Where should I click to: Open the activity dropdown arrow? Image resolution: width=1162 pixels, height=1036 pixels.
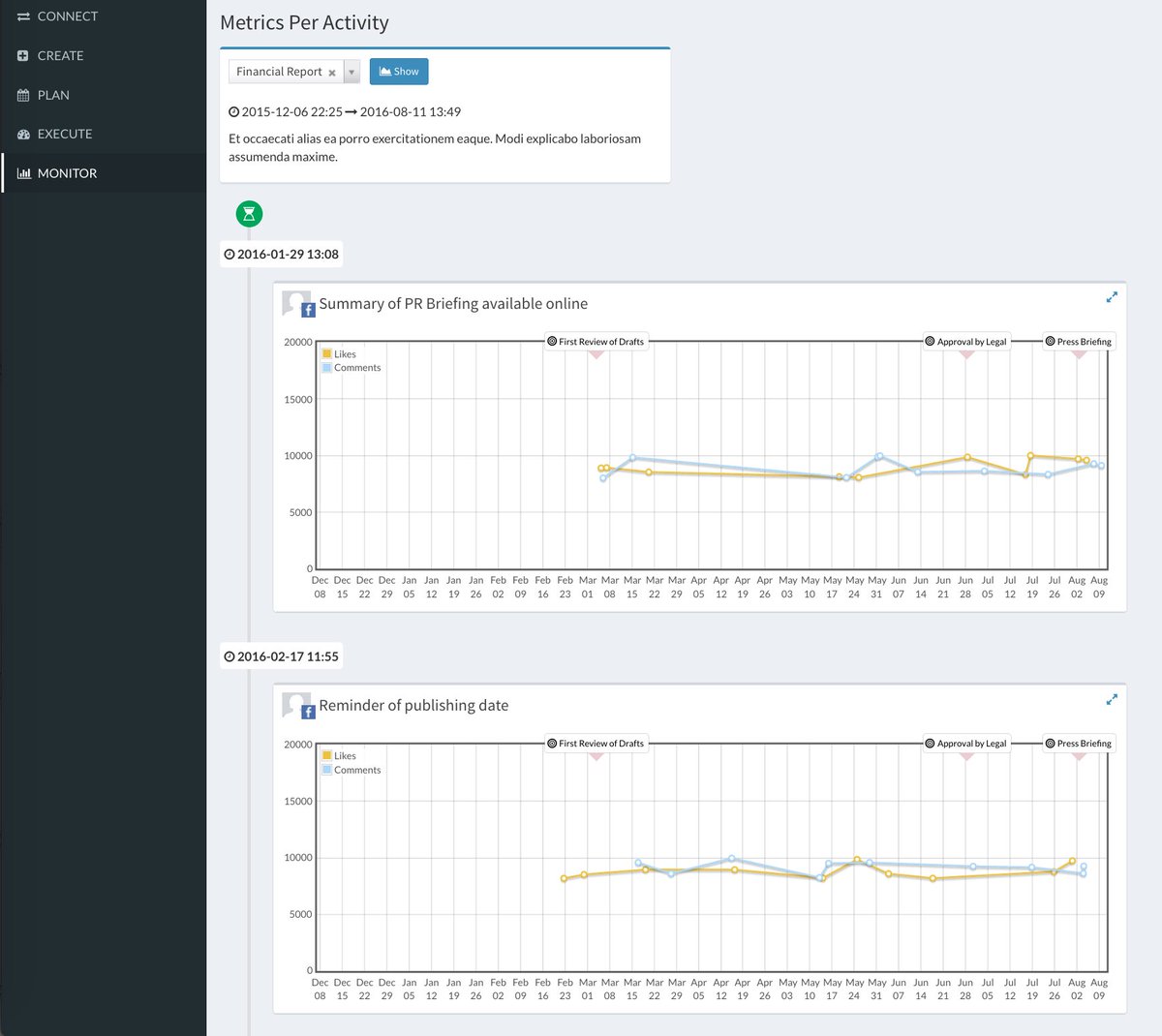[x=352, y=72]
